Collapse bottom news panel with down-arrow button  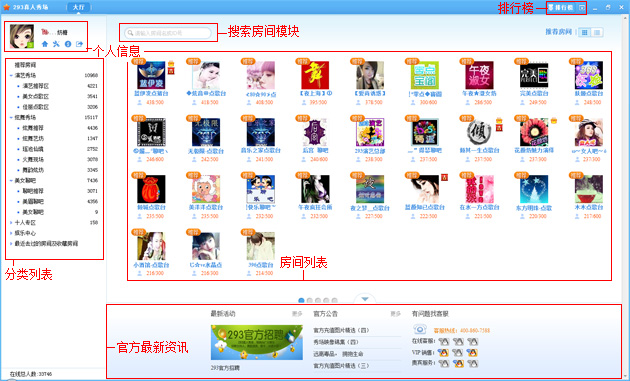click(x=365, y=299)
